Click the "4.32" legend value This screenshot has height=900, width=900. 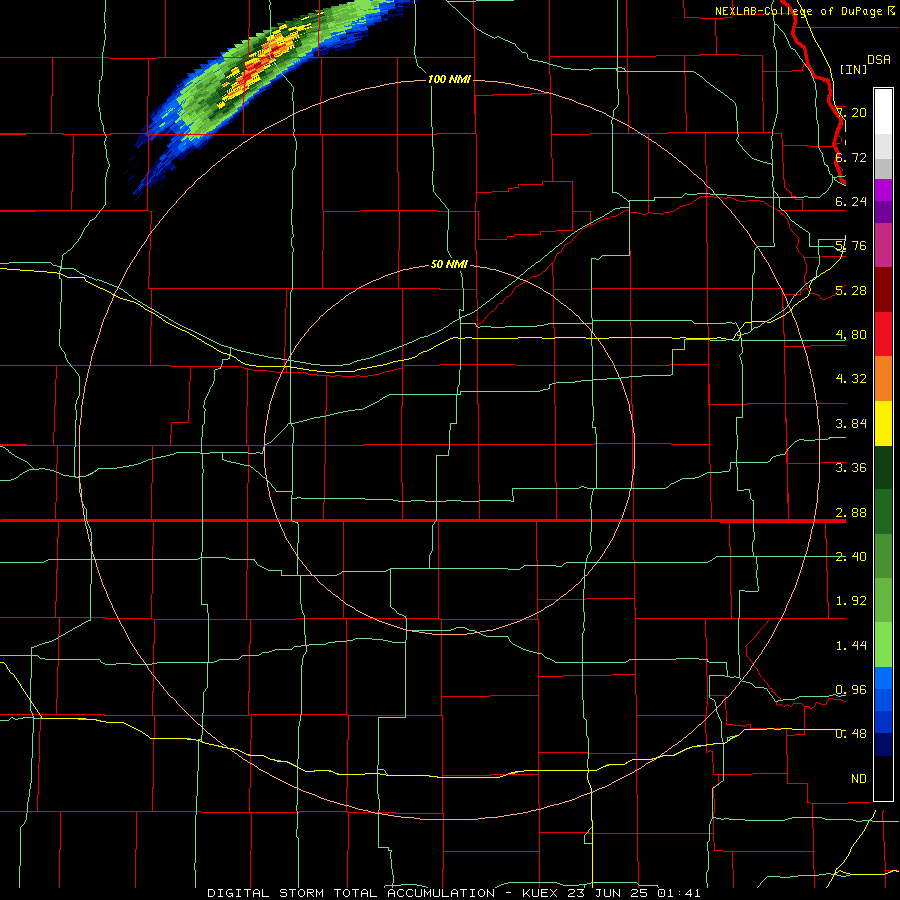pos(851,378)
